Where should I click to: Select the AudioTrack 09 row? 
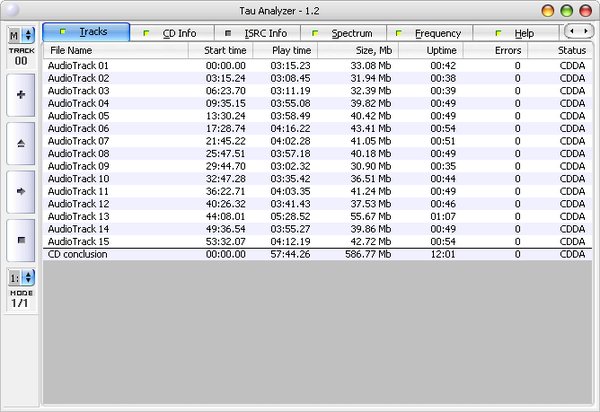(x=318, y=166)
